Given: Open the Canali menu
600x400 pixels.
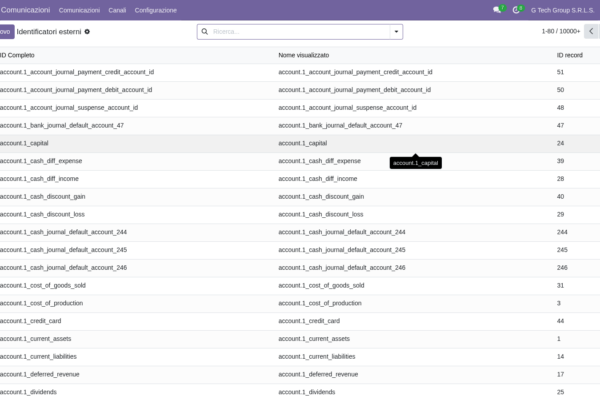Looking at the screenshot, I should pos(117,10).
